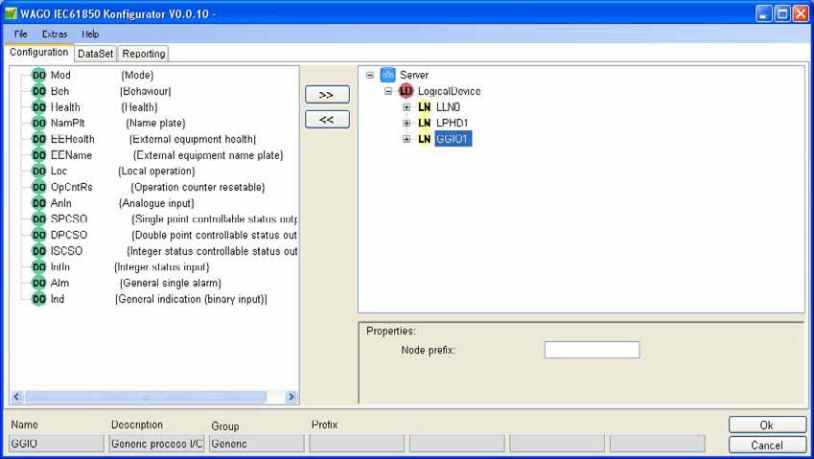Switch to the Reporting tab
814x459 pixels.
tap(144, 53)
